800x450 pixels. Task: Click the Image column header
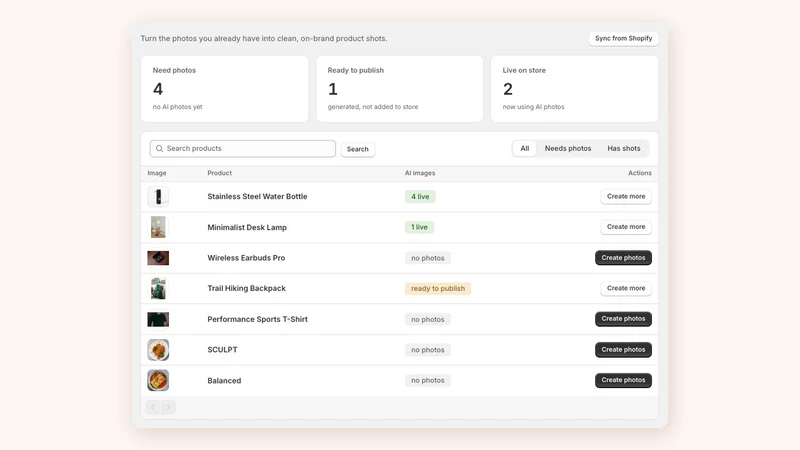pyautogui.click(x=157, y=173)
